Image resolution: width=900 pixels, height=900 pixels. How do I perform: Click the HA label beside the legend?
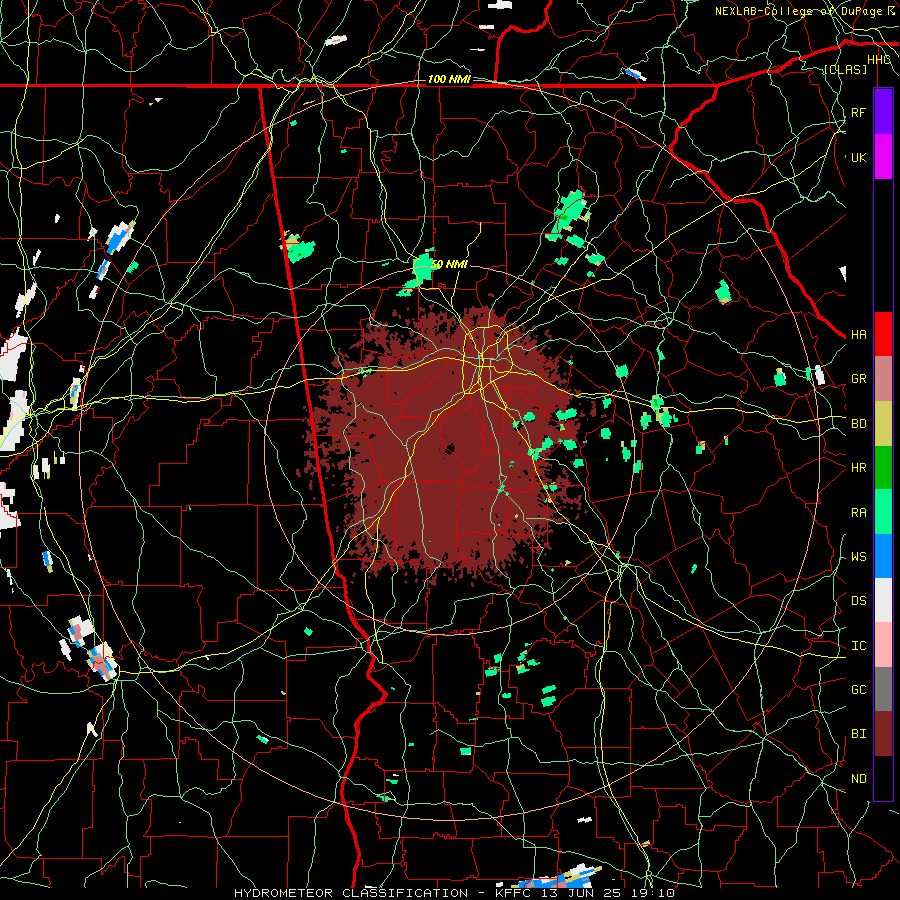[858, 335]
